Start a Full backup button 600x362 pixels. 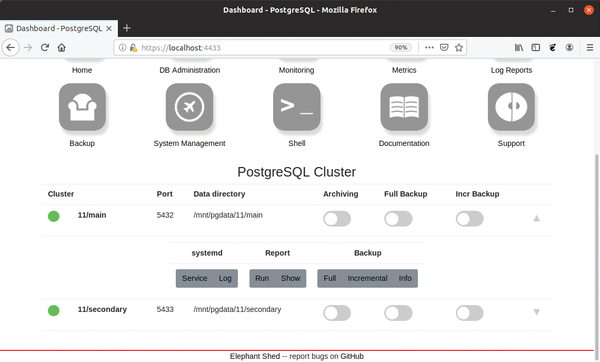click(329, 278)
